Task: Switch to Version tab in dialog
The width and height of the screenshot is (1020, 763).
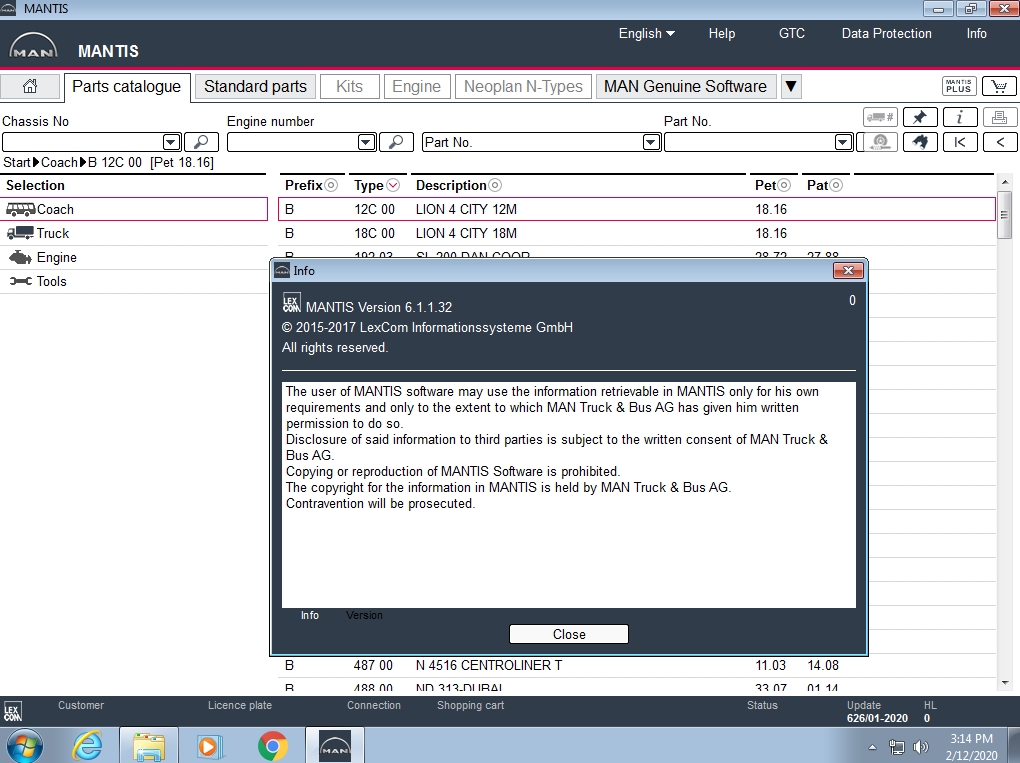Action: click(364, 615)
